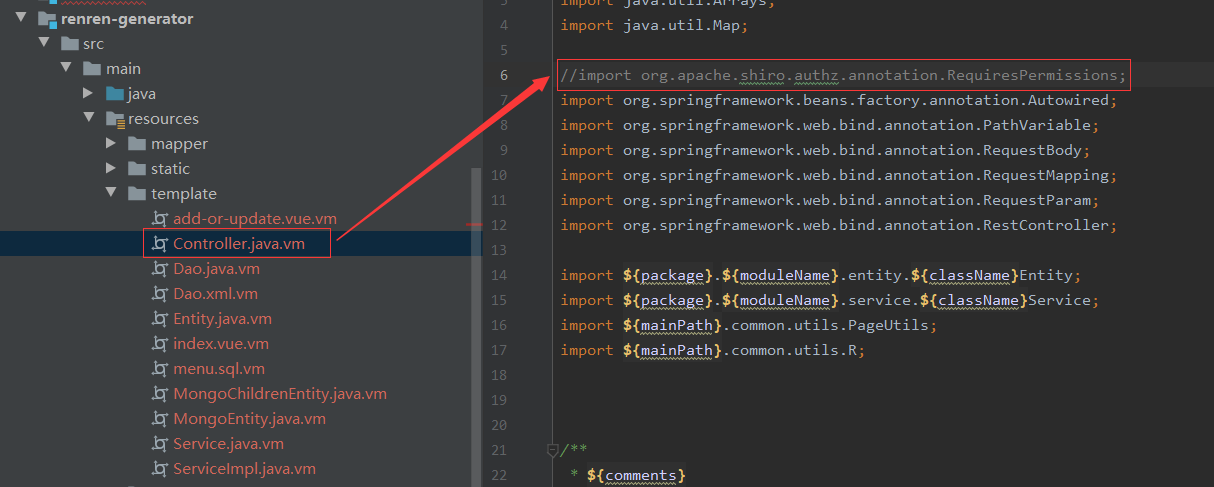The width and height of the screenshot is (1214, 487).
Task: Select the main folder label
Action: pyautogui.click(x=123, y=69)
